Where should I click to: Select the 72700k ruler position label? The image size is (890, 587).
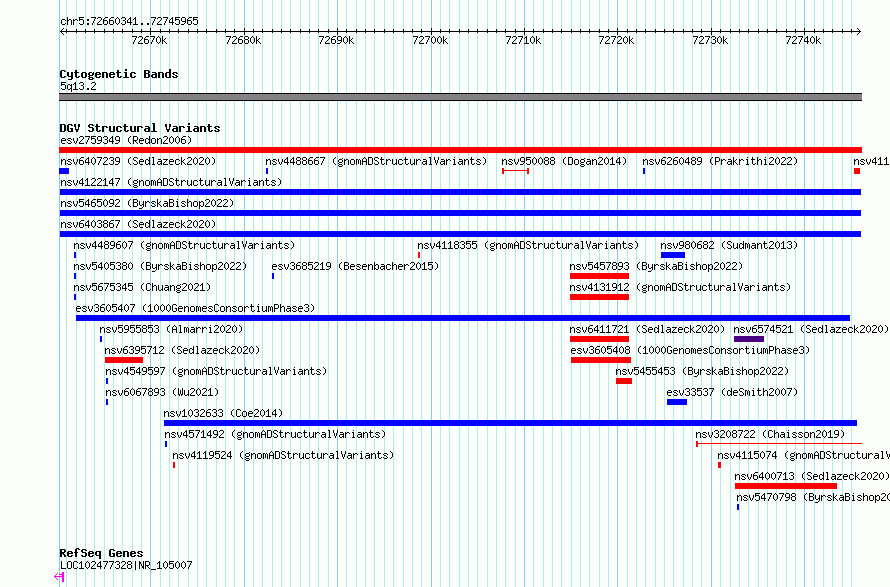[430, 40]
